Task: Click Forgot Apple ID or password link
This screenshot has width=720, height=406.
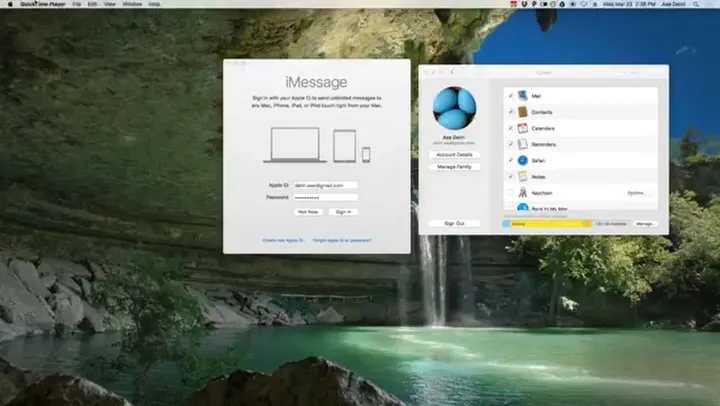Action: click(x=342, y=240)
